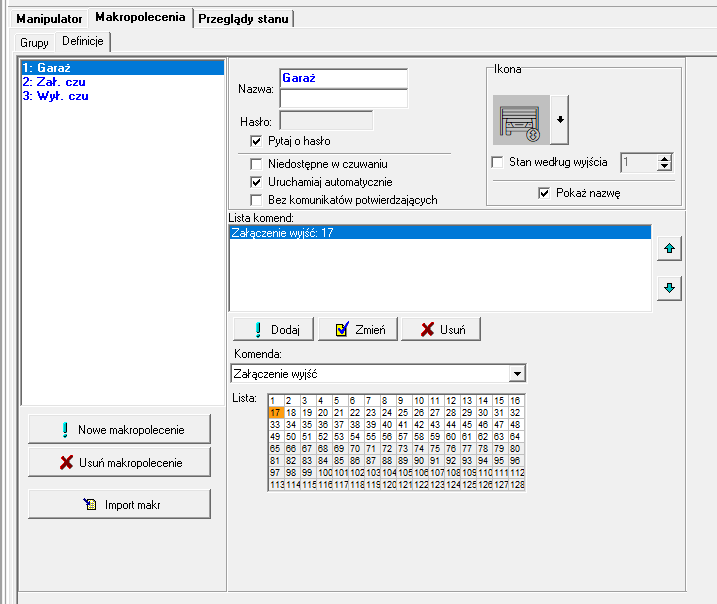Click the Stan według wyjścia number field
The height and width of the screenshot is (604, 717).
[639, 162]
